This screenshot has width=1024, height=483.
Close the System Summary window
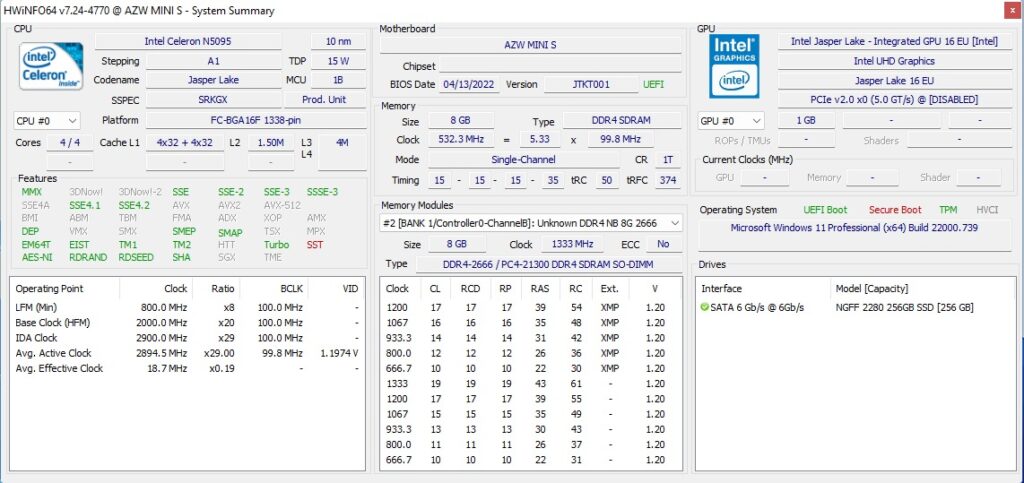point(1004,10)
